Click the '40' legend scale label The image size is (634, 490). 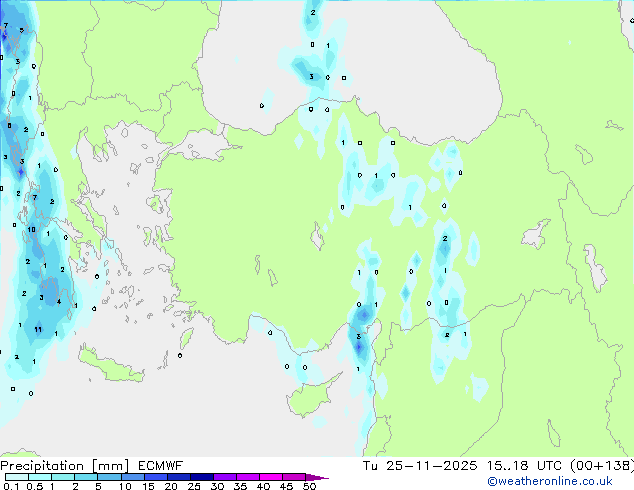[263, 486]
